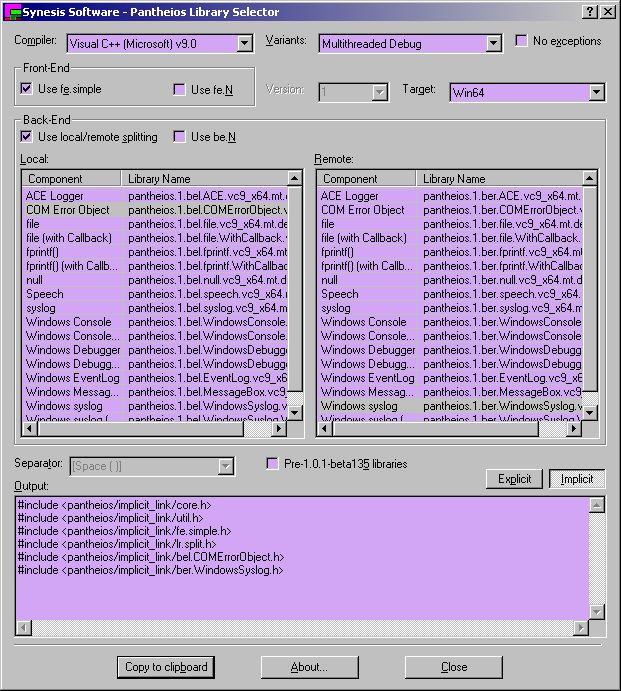Click Local list scroll left arrow
This screenshot has width=621, height=691.
click(x=30, y=428)
